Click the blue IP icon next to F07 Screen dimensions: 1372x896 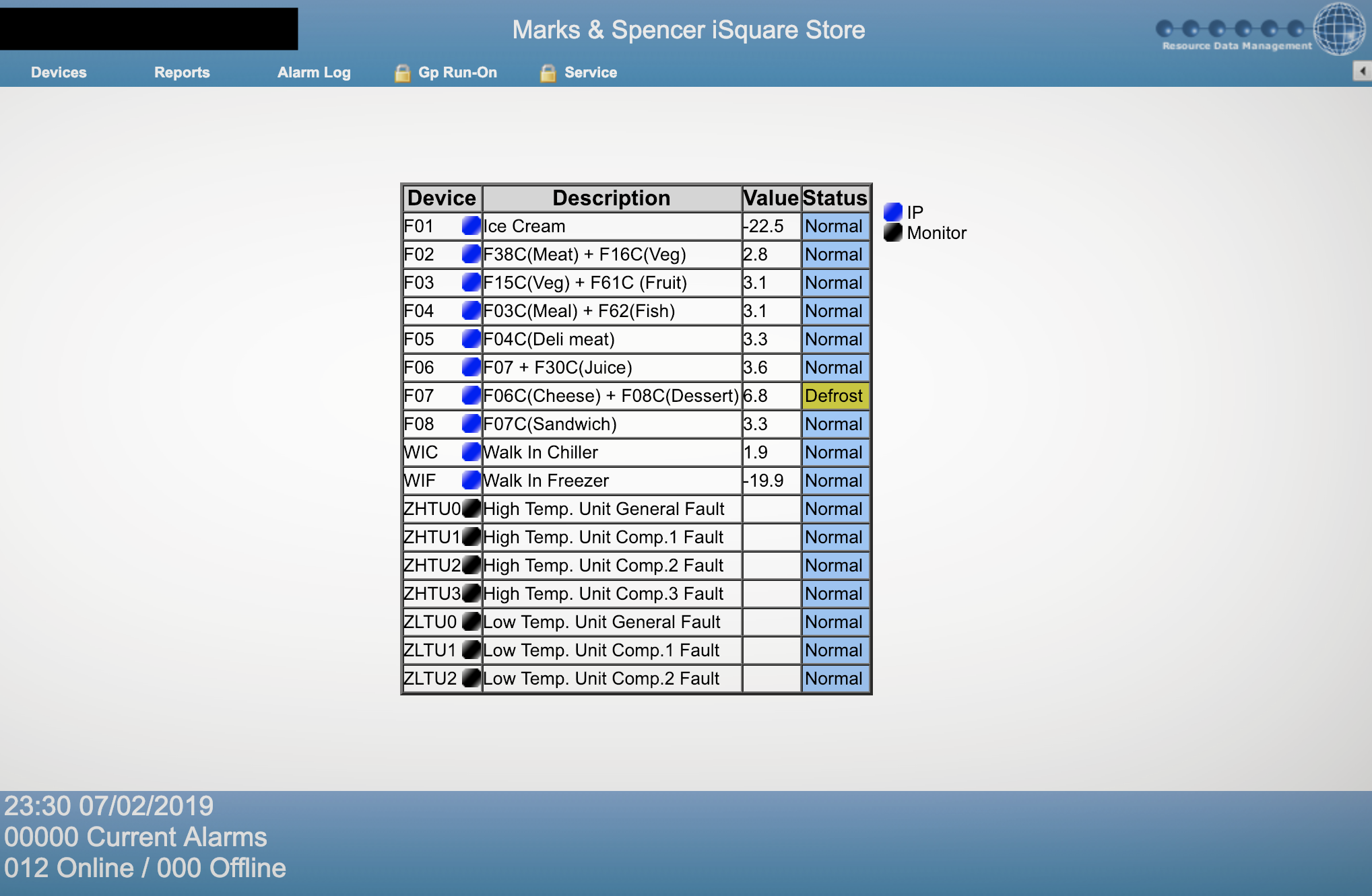(471, 396)
